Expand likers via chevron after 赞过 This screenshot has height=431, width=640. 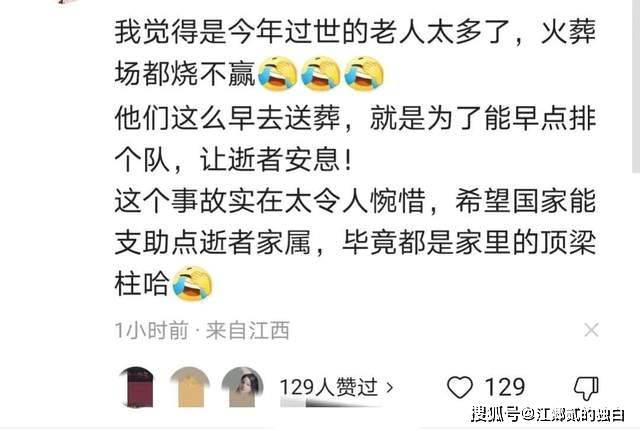[389, 387]
